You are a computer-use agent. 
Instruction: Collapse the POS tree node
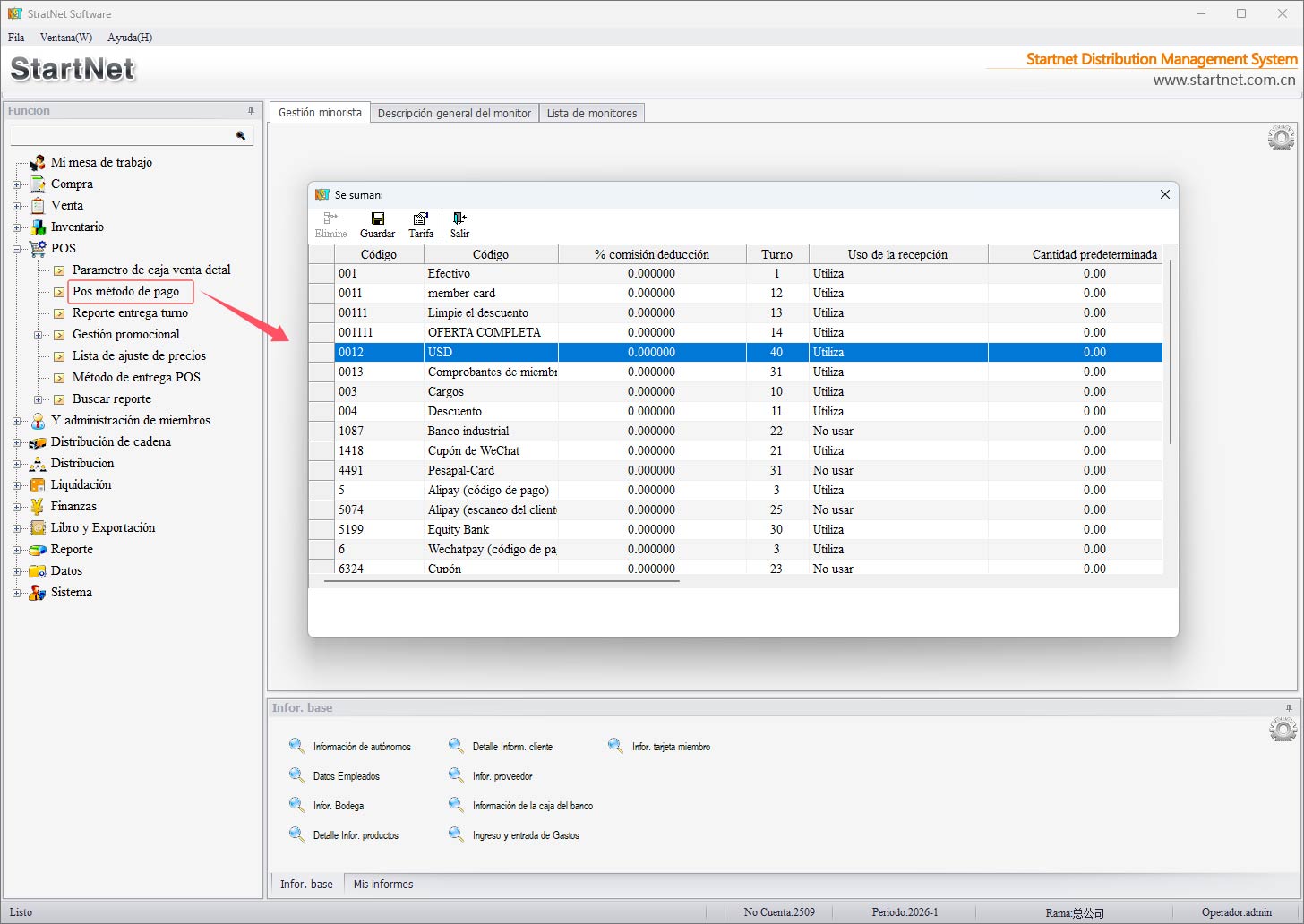[16, 249]
